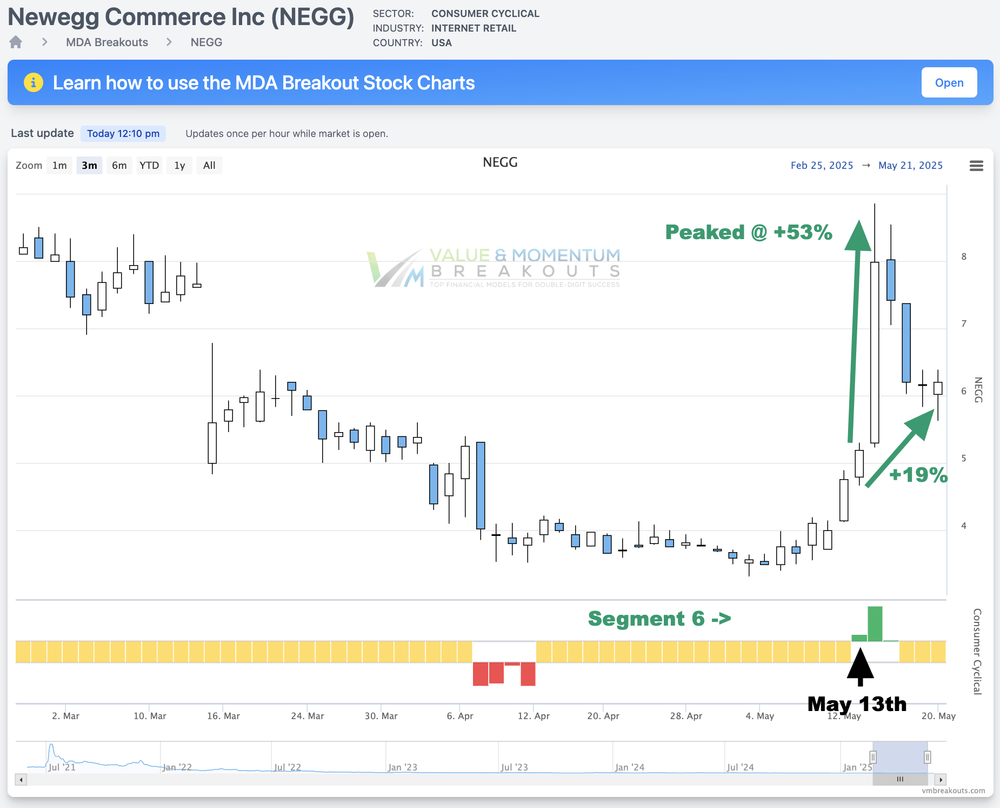Select the 3m zoom range
Screen dimensions: 1000x808
point(89,165)
